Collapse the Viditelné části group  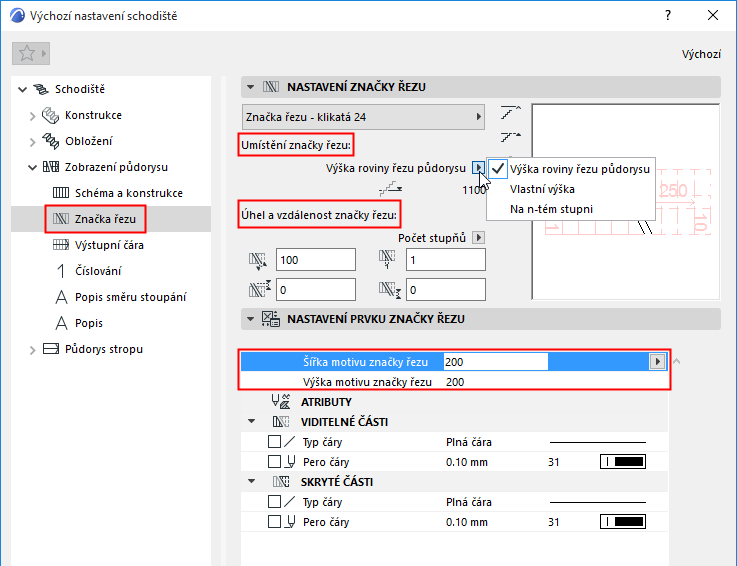(x=251, y=422)
